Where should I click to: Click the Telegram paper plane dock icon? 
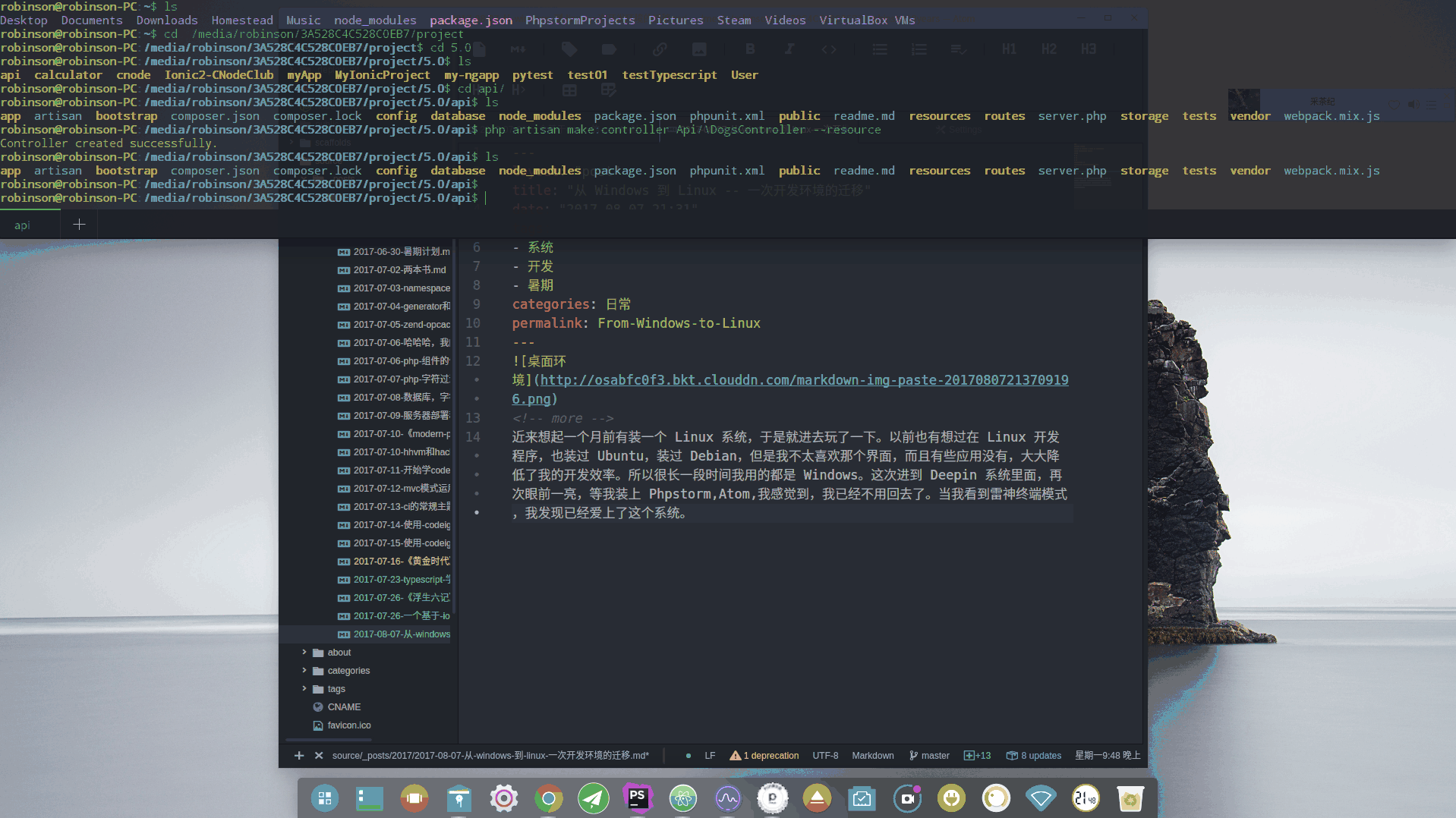point(593,798)
